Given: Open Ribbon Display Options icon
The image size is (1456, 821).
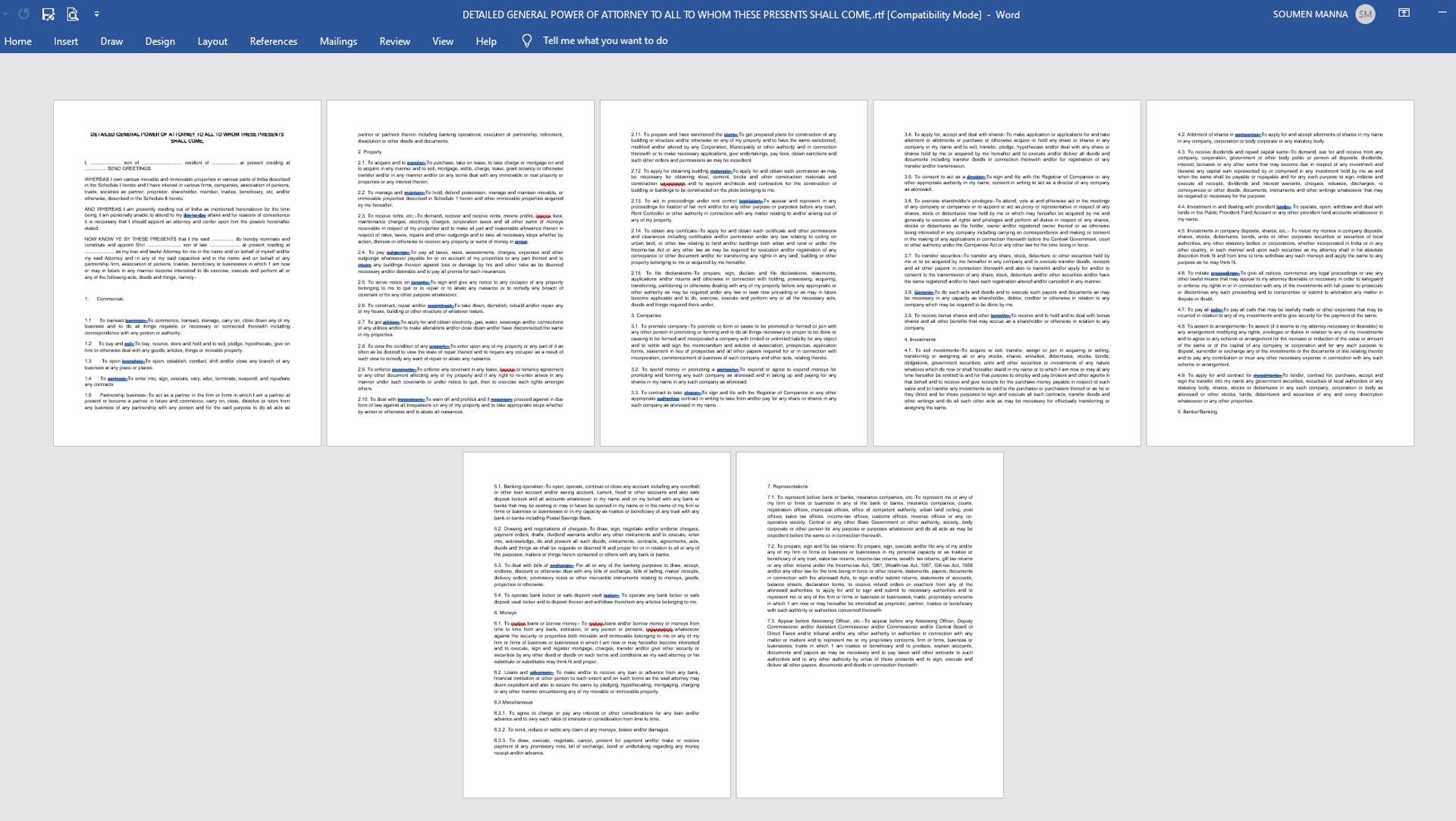Looking at the screenshot, I should tap(1404, 14).
